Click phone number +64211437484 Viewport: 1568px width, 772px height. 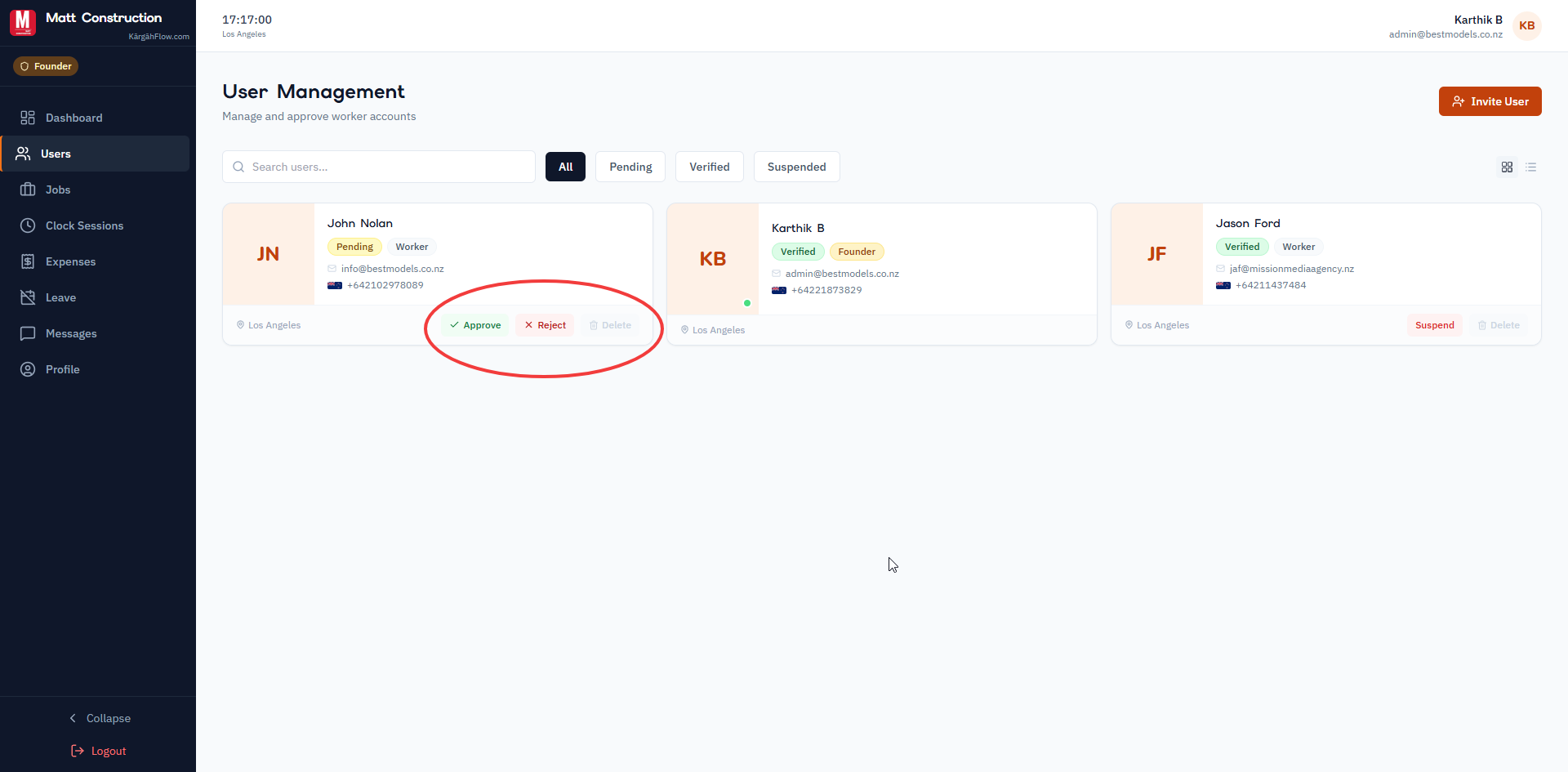click(x=1271, y=285)
